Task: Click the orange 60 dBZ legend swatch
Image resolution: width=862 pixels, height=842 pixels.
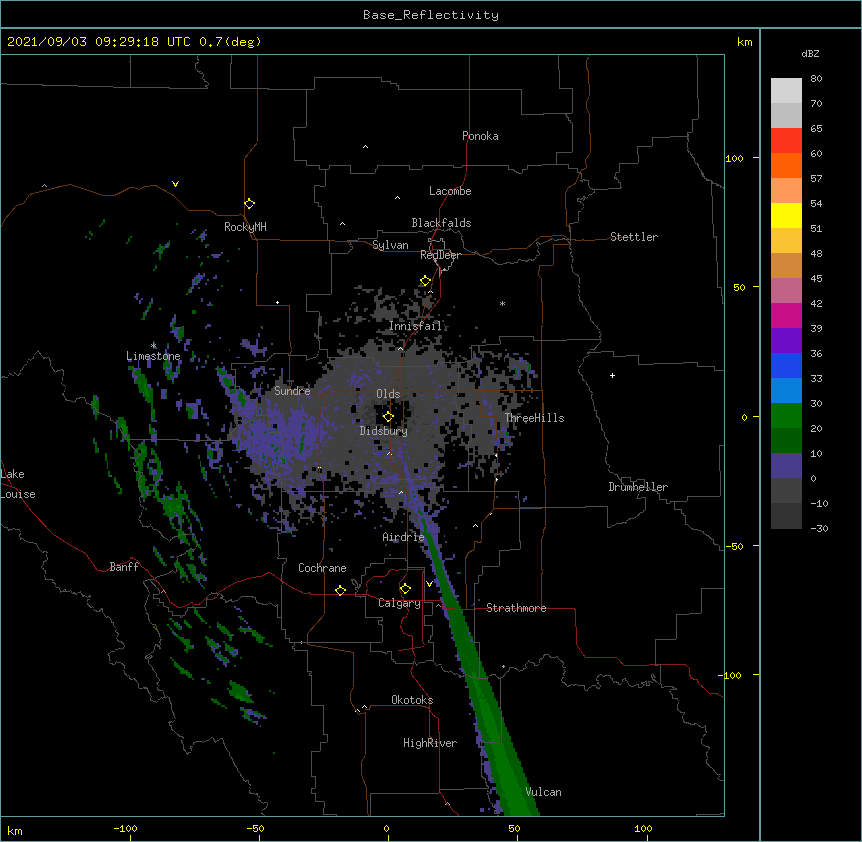Action: [x=786, y=165]
